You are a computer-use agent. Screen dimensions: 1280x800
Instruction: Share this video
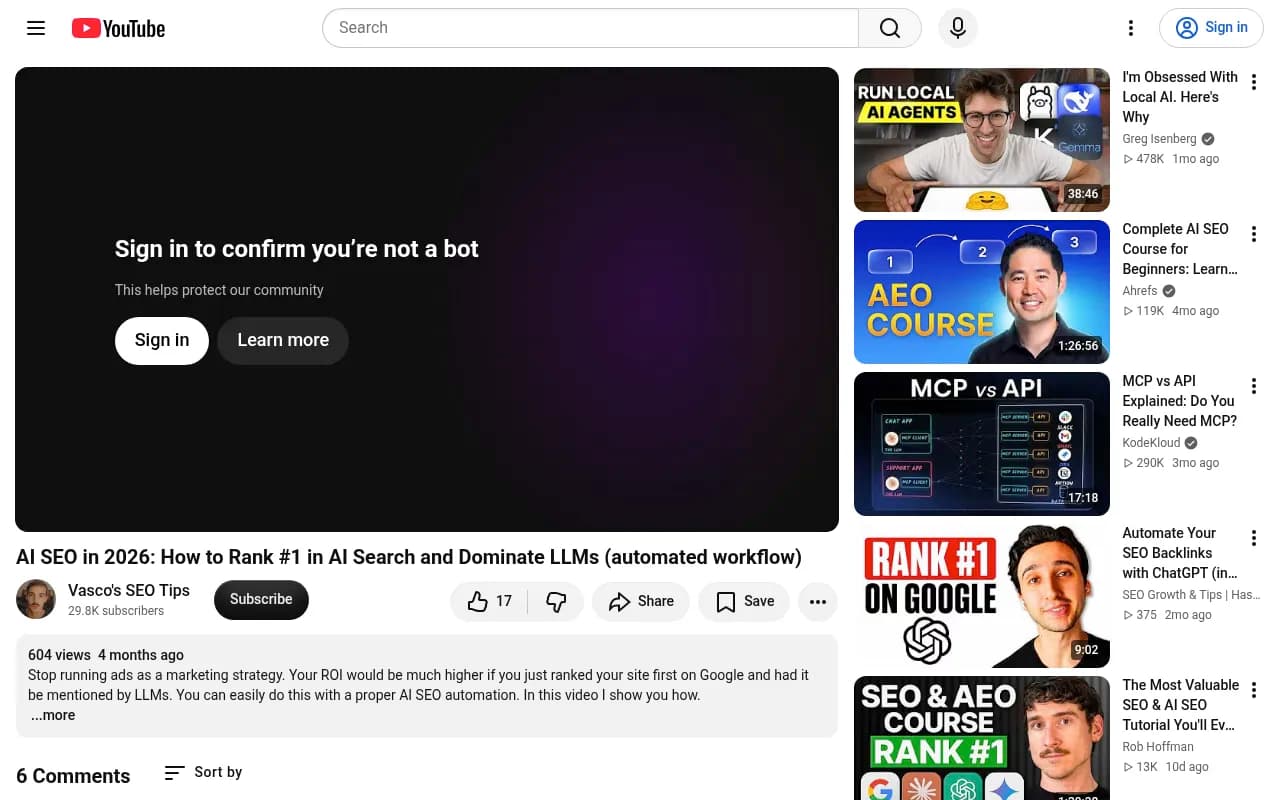click(641, 601)
